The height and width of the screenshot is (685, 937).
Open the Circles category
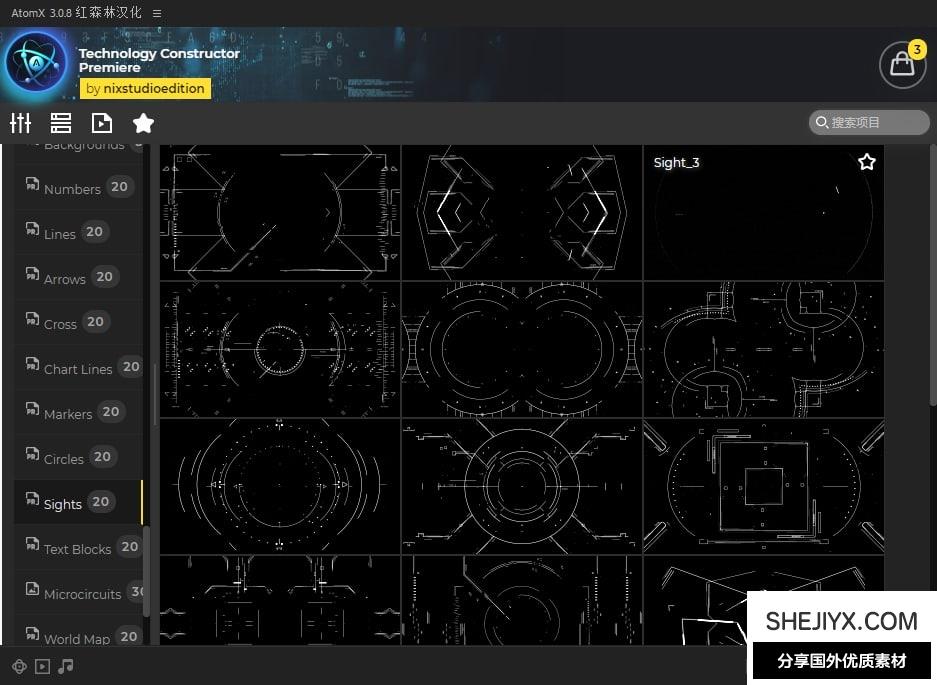click(x=64, y=458)
